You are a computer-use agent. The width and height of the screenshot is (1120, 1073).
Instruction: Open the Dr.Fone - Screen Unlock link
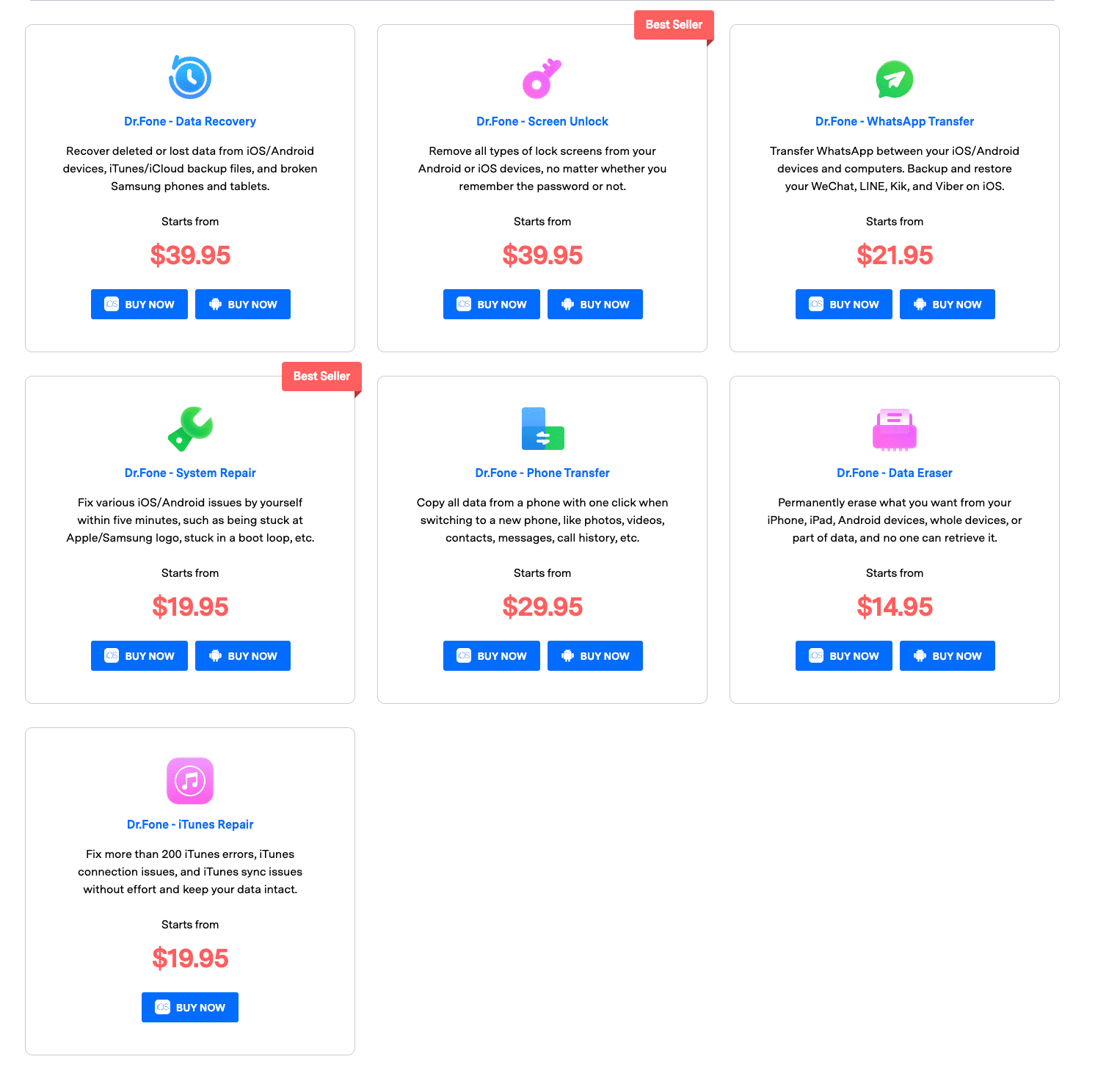[542, 122]
